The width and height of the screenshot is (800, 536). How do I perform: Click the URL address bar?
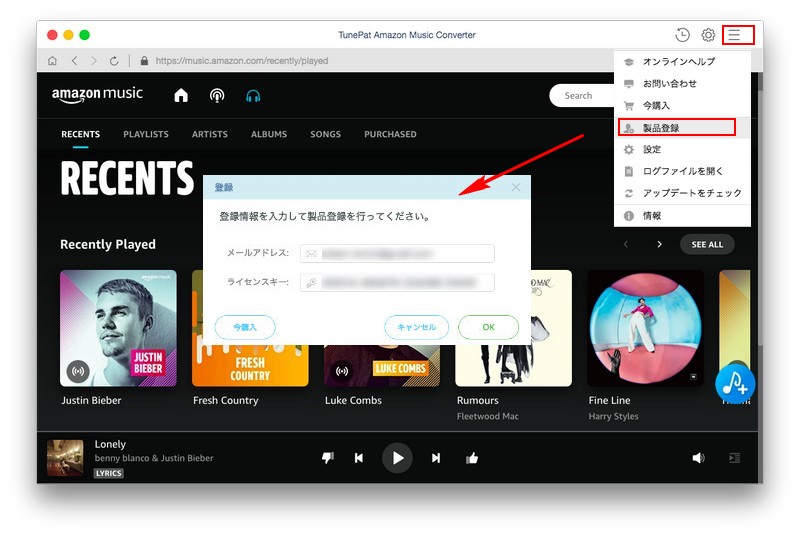point(242,61)
